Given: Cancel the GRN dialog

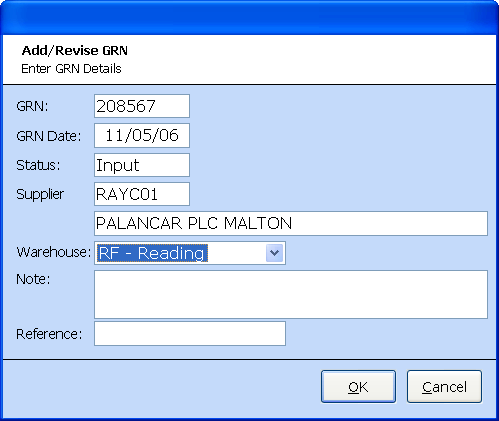Looking at the screenshot, I should (444, 387).
